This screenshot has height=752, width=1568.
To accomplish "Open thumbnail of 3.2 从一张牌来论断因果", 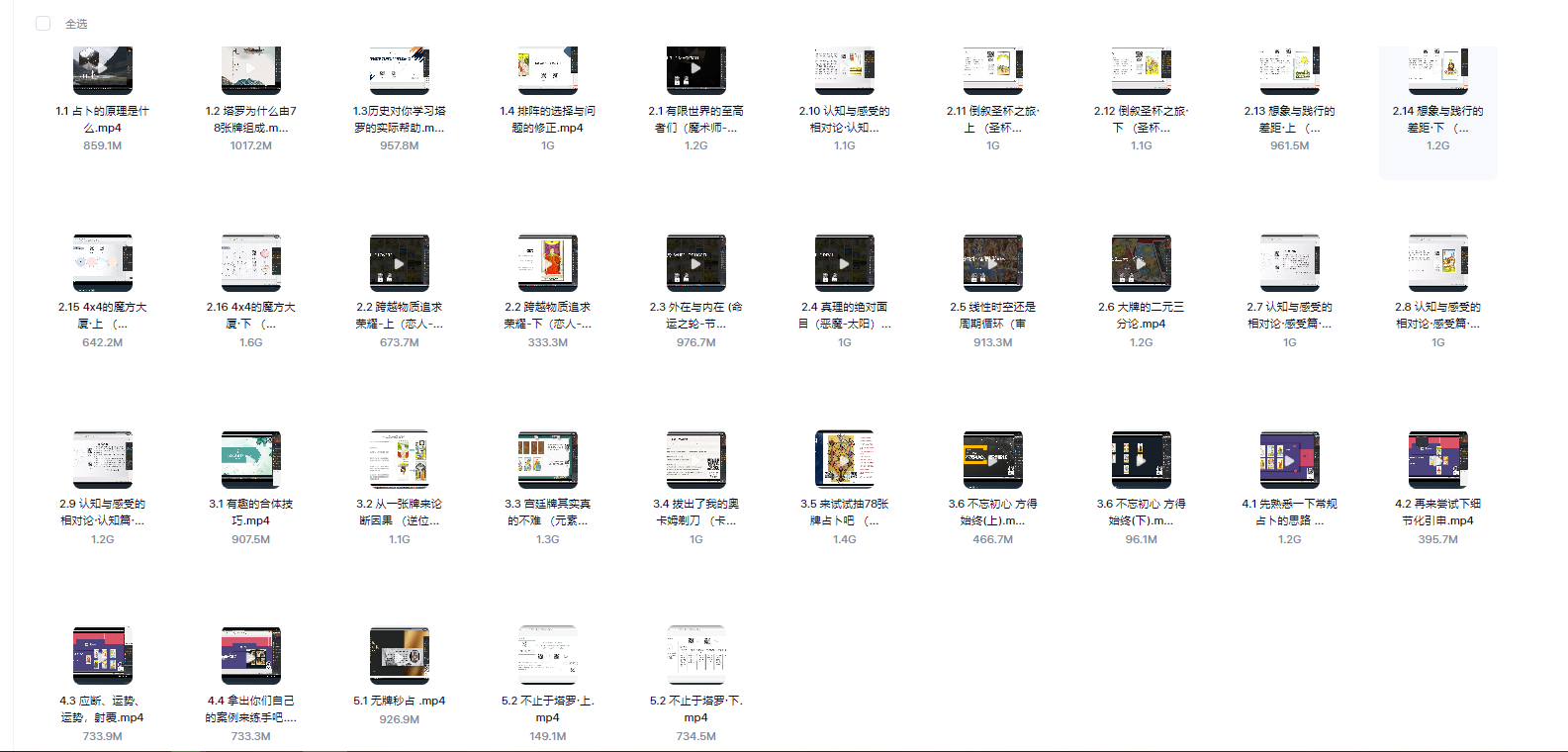I will click(400, 460).
